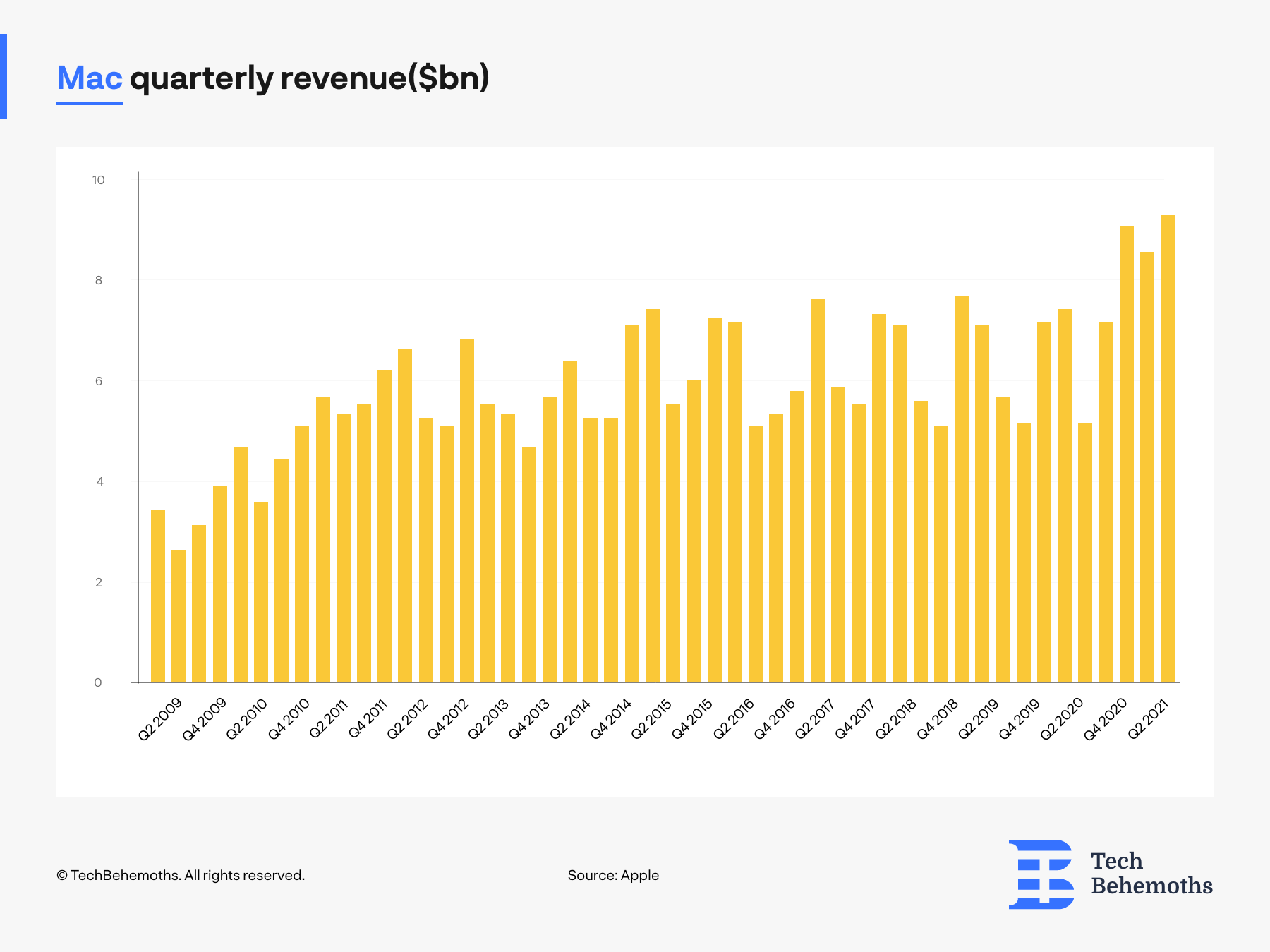The image size is (1270, 952).
Task: Click the 'Source: Apple' caption
Action: click(613, 875)
